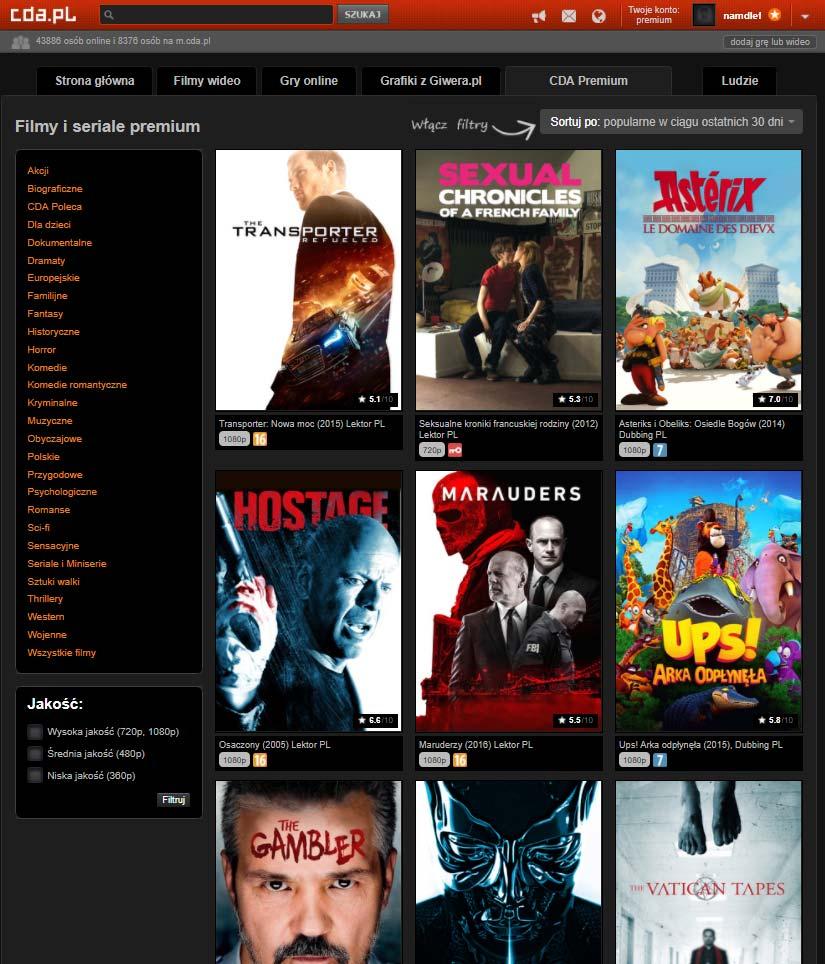Image resolution: width=825 pixels, height=964 pixels.
Task: Open the CDA Premium tab
Action: 588,81
